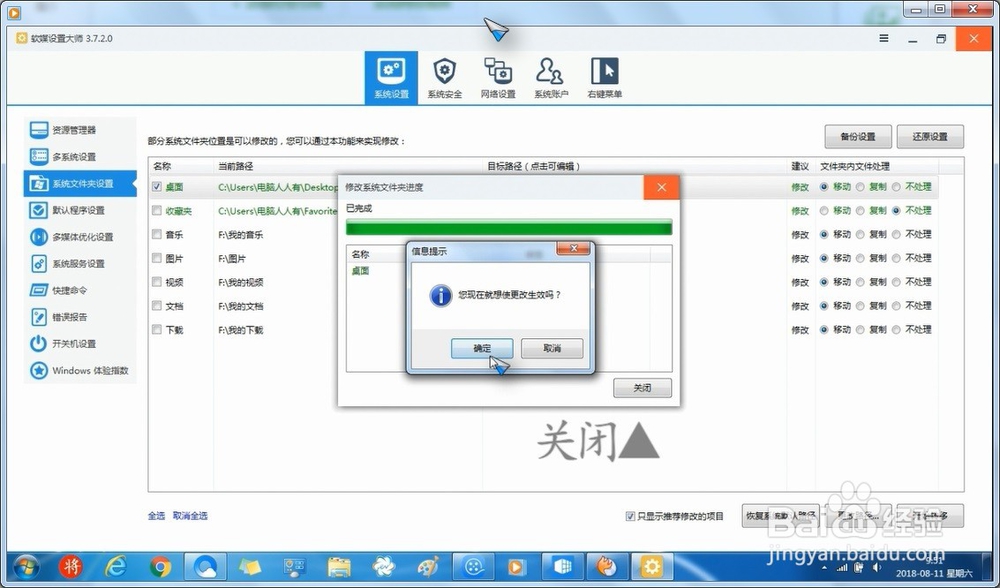Open the 网络设置 tab
Image resolution: width=1000 pixels, height=588 pixels.
coord(498,78)
